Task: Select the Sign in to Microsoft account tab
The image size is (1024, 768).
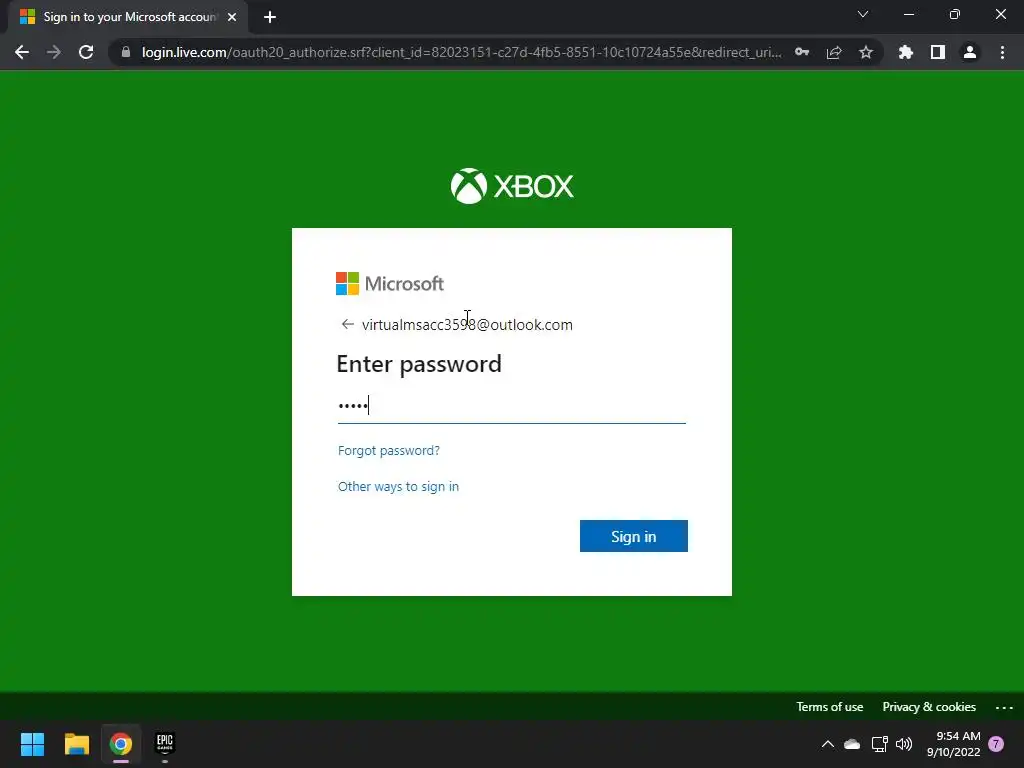Action: pyautogui.click(x=129, y=17)
